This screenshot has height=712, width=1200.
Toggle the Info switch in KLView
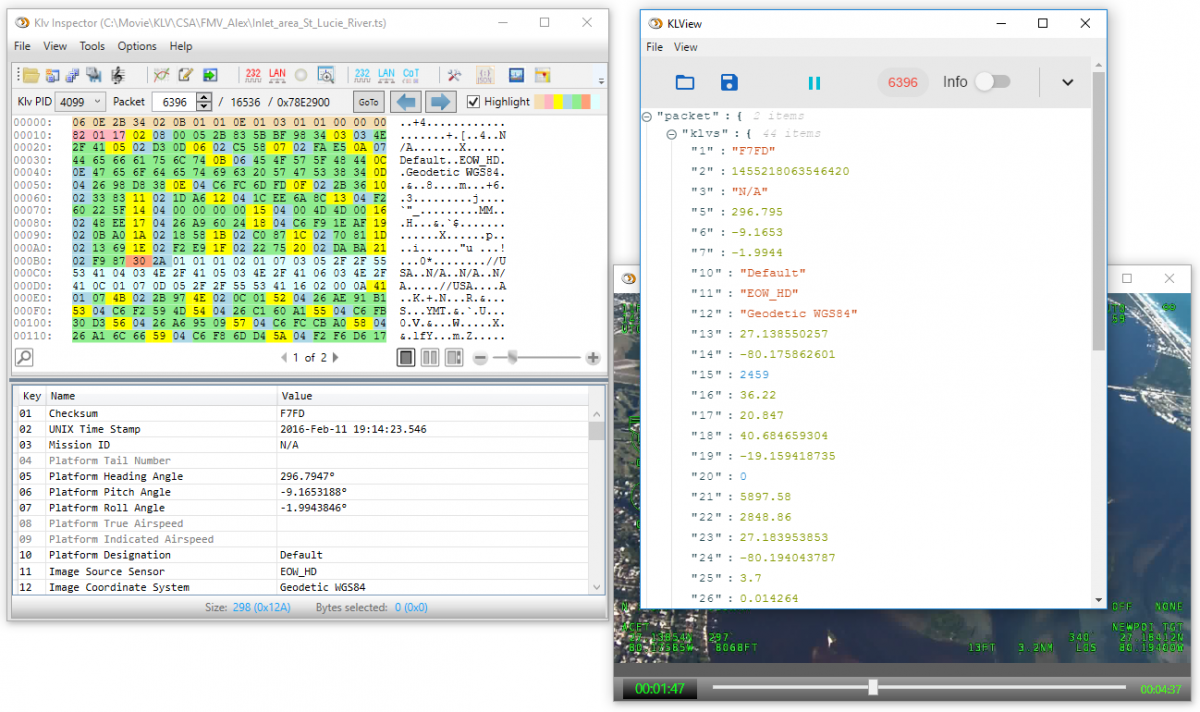pos(990,82)
